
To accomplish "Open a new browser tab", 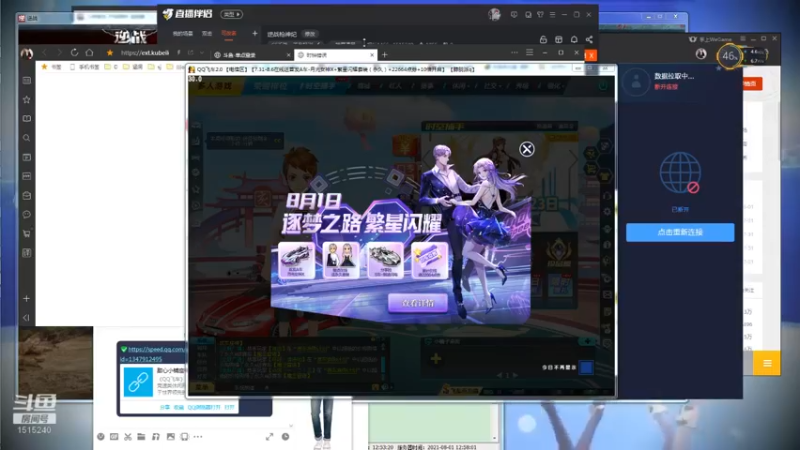I will (385, 55).
